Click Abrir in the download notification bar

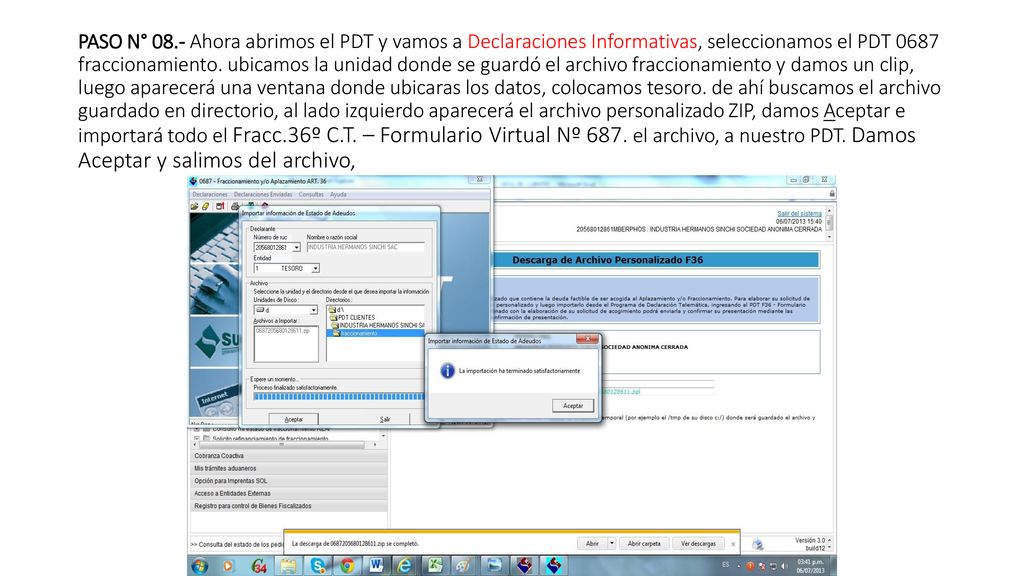pyautogui.click(x=592, y=543)
